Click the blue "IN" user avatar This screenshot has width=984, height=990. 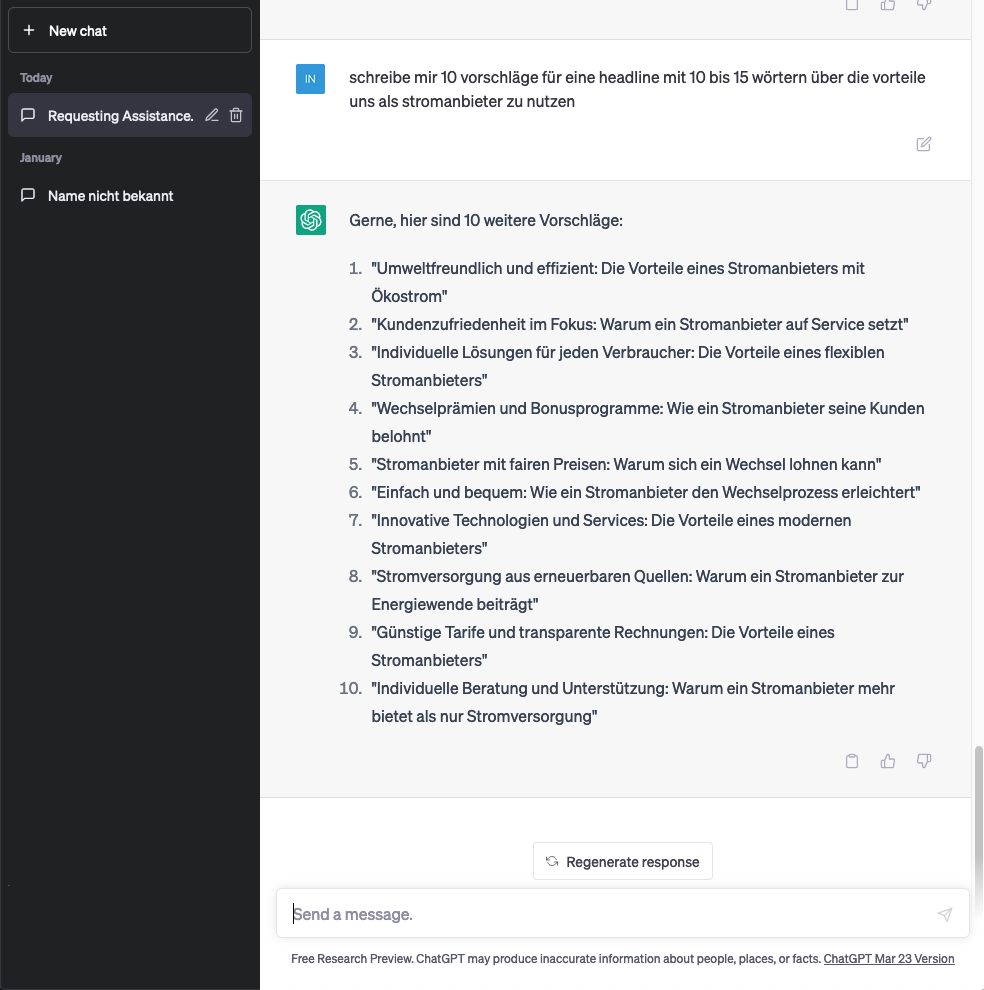pos(310,79)
